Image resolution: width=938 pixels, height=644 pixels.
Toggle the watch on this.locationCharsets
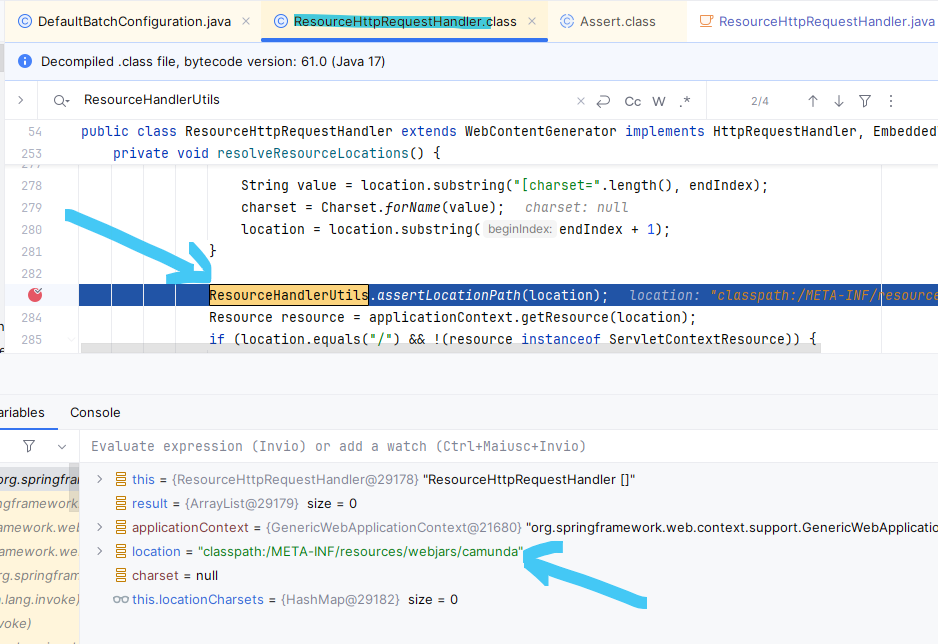pos(119,599)
